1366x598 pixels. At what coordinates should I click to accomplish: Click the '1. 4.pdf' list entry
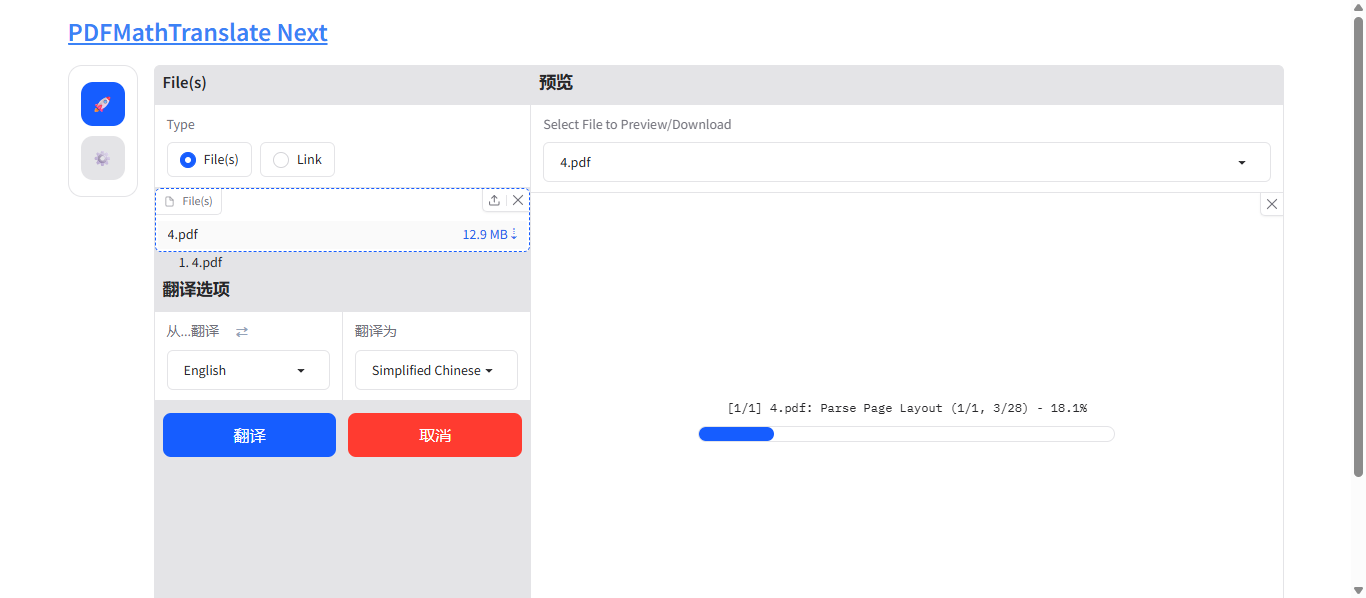tap(200, 262)
